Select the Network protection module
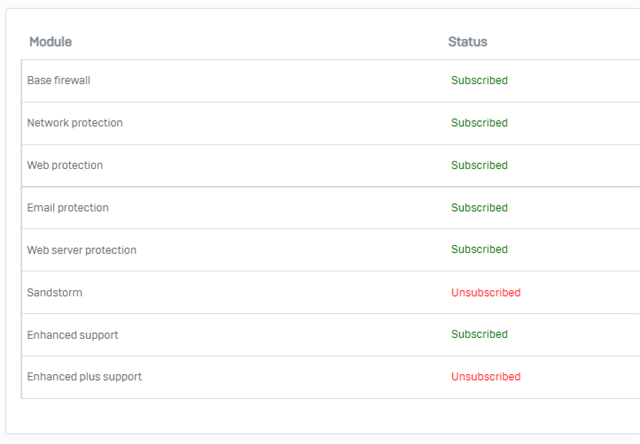 [75, 123]
